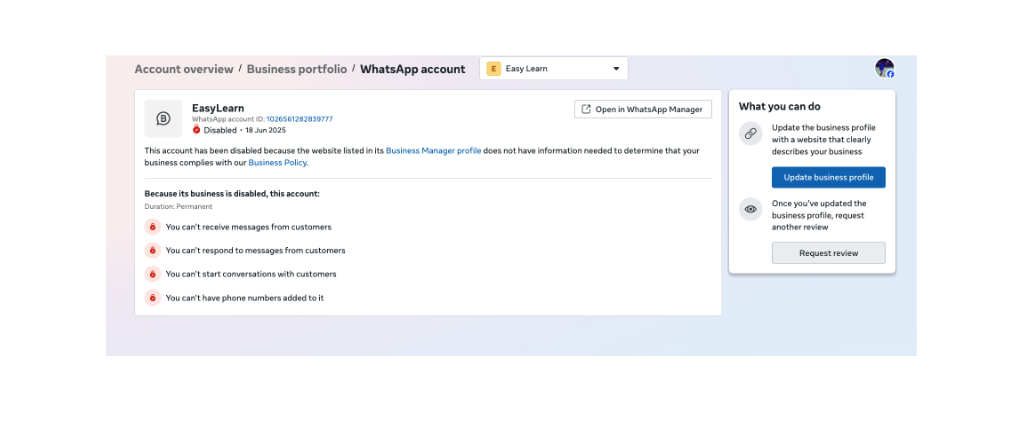Click 'Because its business is disabled, this account:' heading
Image resolution: width=1010 pixels, height=434 pixels.
(232, 193)
